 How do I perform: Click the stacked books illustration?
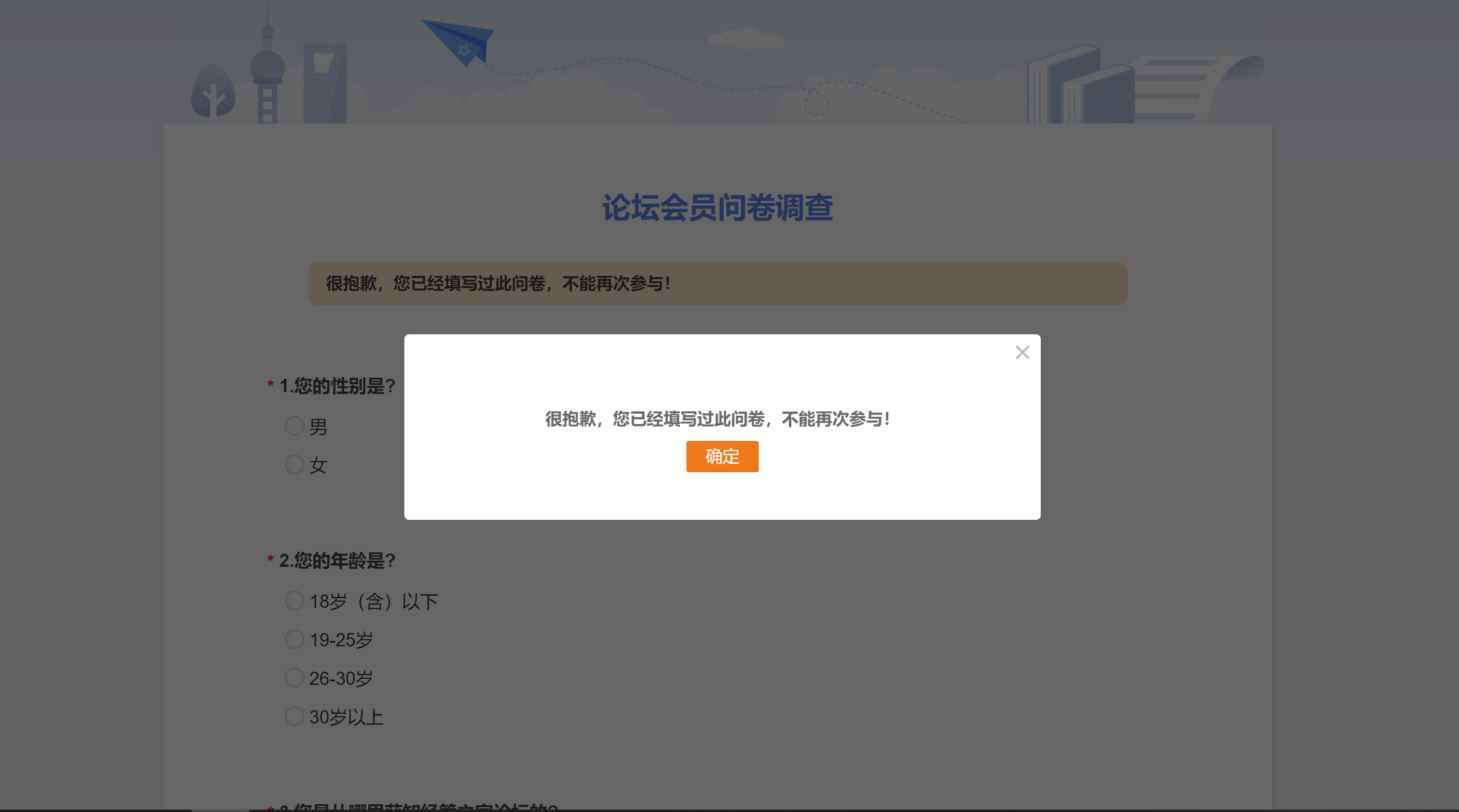[1079, 87]
